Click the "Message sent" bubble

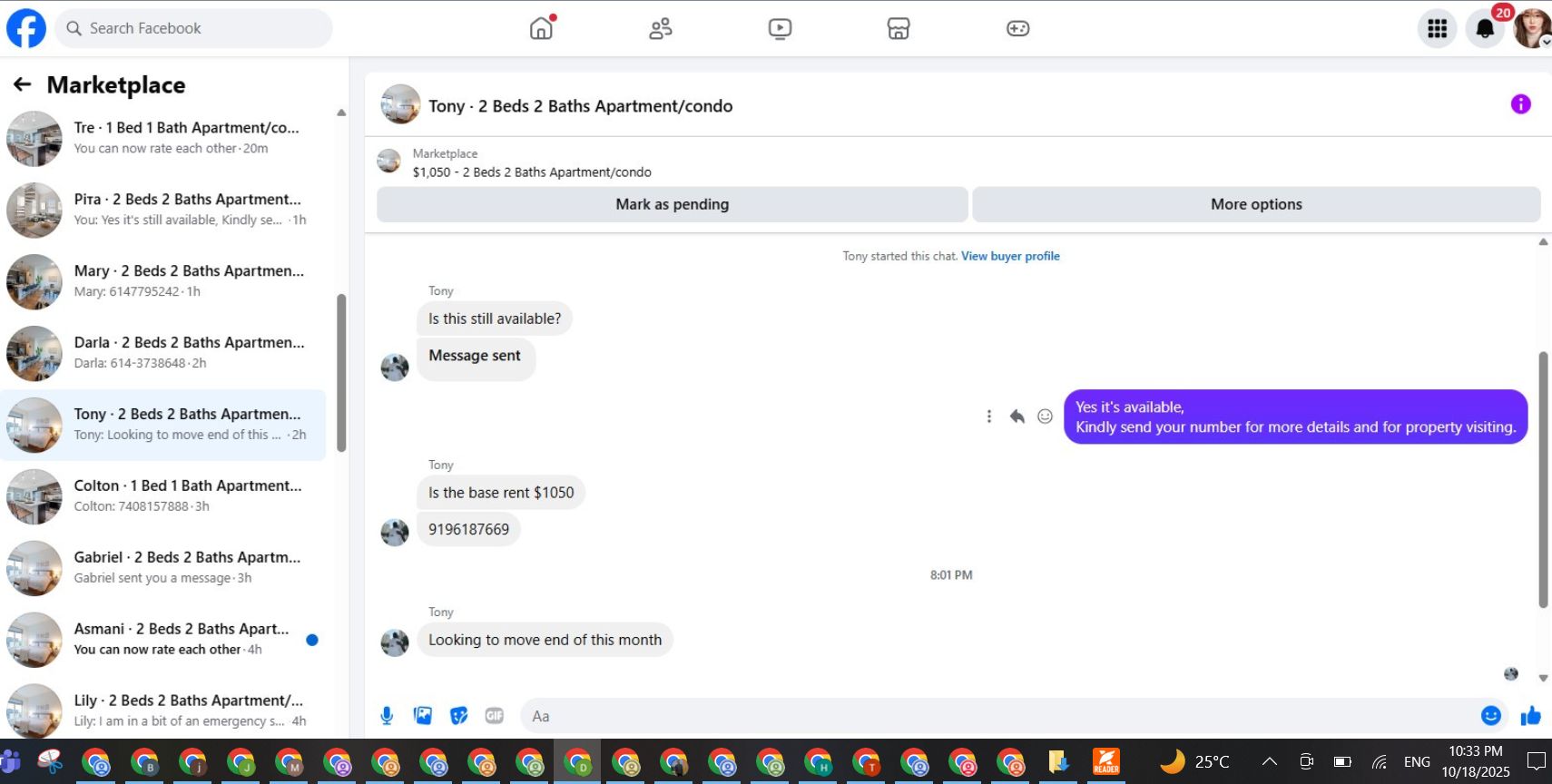(x=476, y=358)
